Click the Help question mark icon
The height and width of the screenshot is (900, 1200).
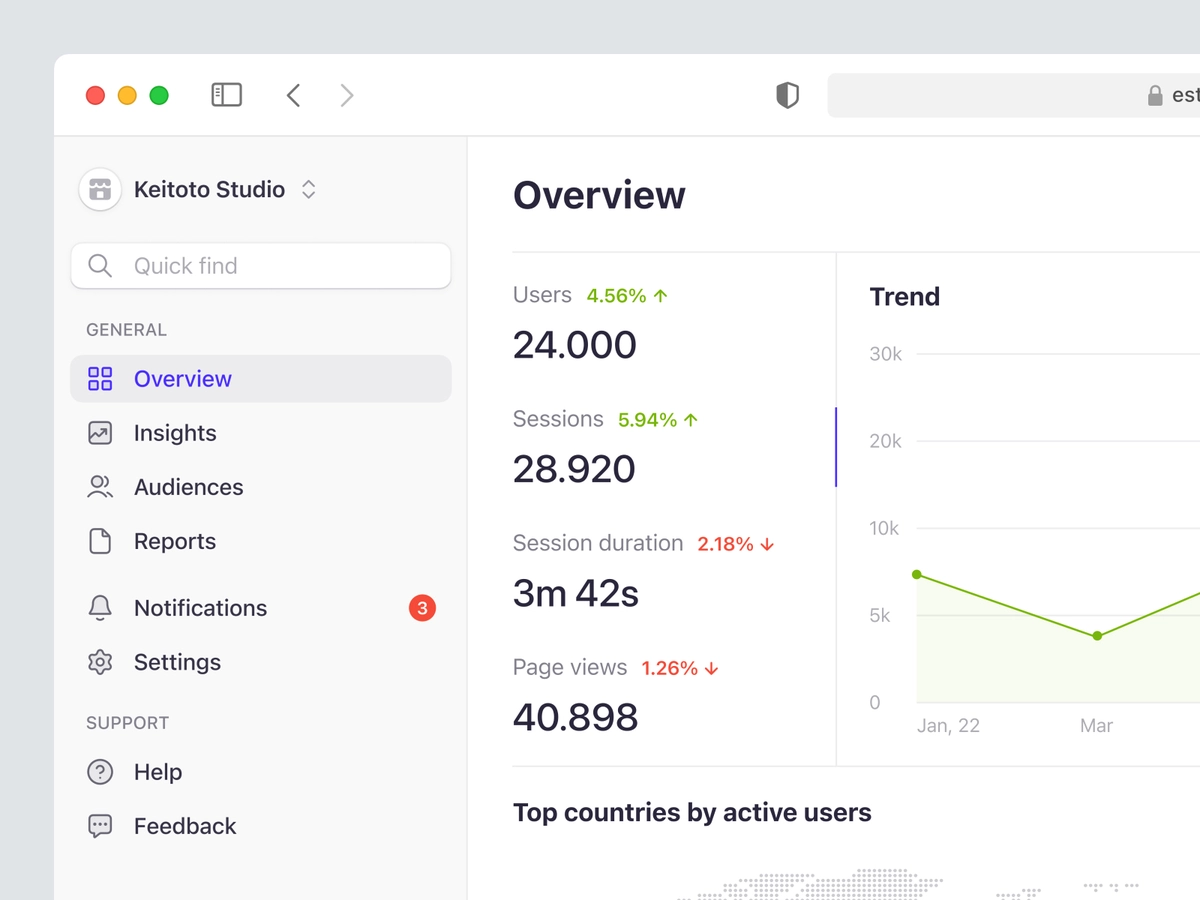coord(100,772)
